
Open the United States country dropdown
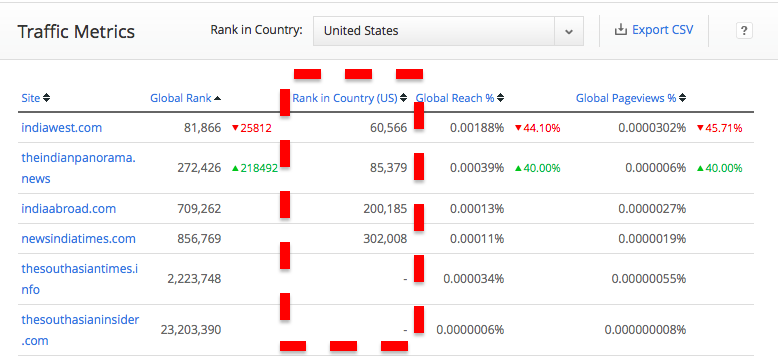448,31
